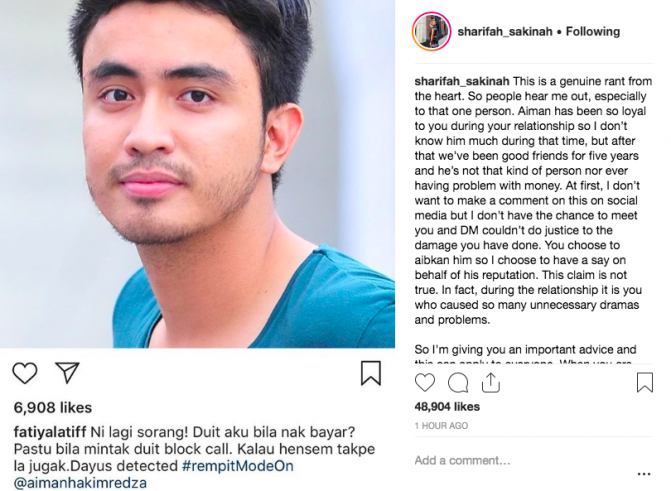Open the #rempitModeOn hashtag

pyautogui.click(x=238, y=466)
